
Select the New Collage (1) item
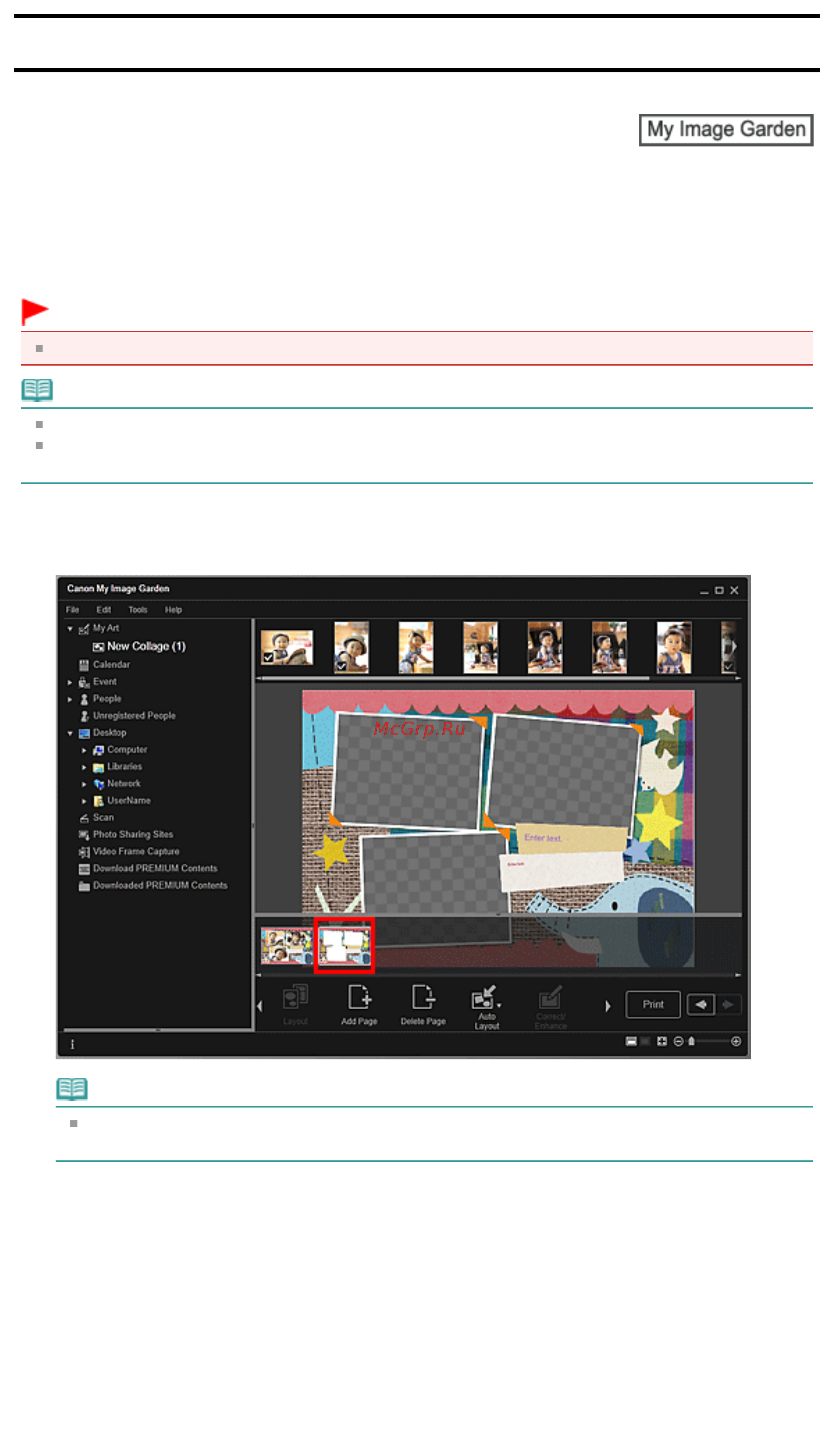[x=139, y=647]
